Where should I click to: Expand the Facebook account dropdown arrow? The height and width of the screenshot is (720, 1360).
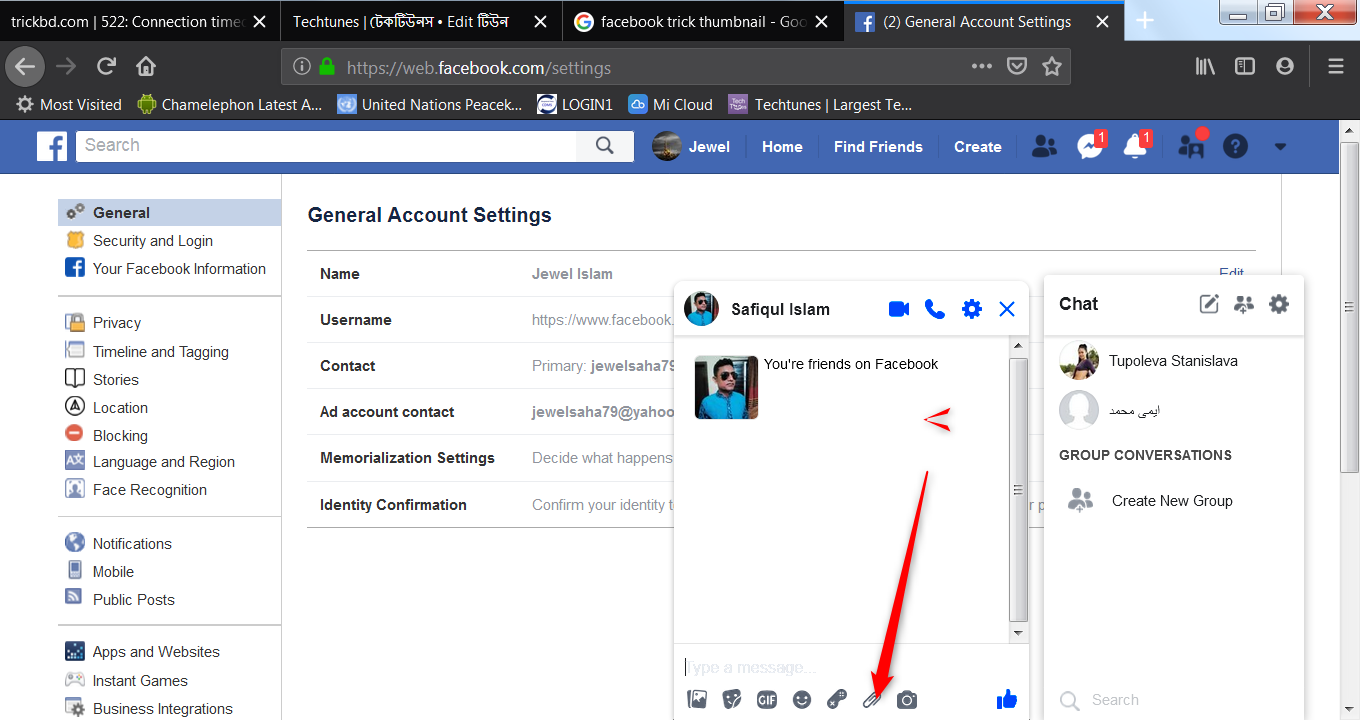click(1280, 147)
